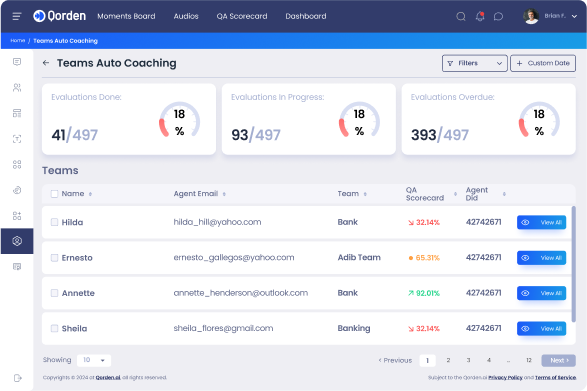Open the notifications bell icon
The height and width of the screenshot is (391, 587).
[x=480, y=16]
